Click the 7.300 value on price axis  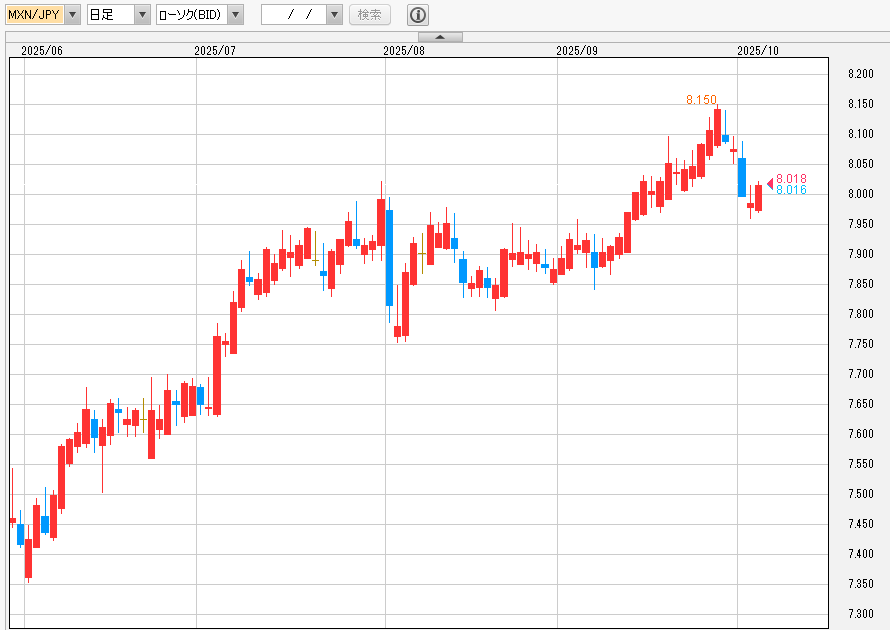(860, 614)
